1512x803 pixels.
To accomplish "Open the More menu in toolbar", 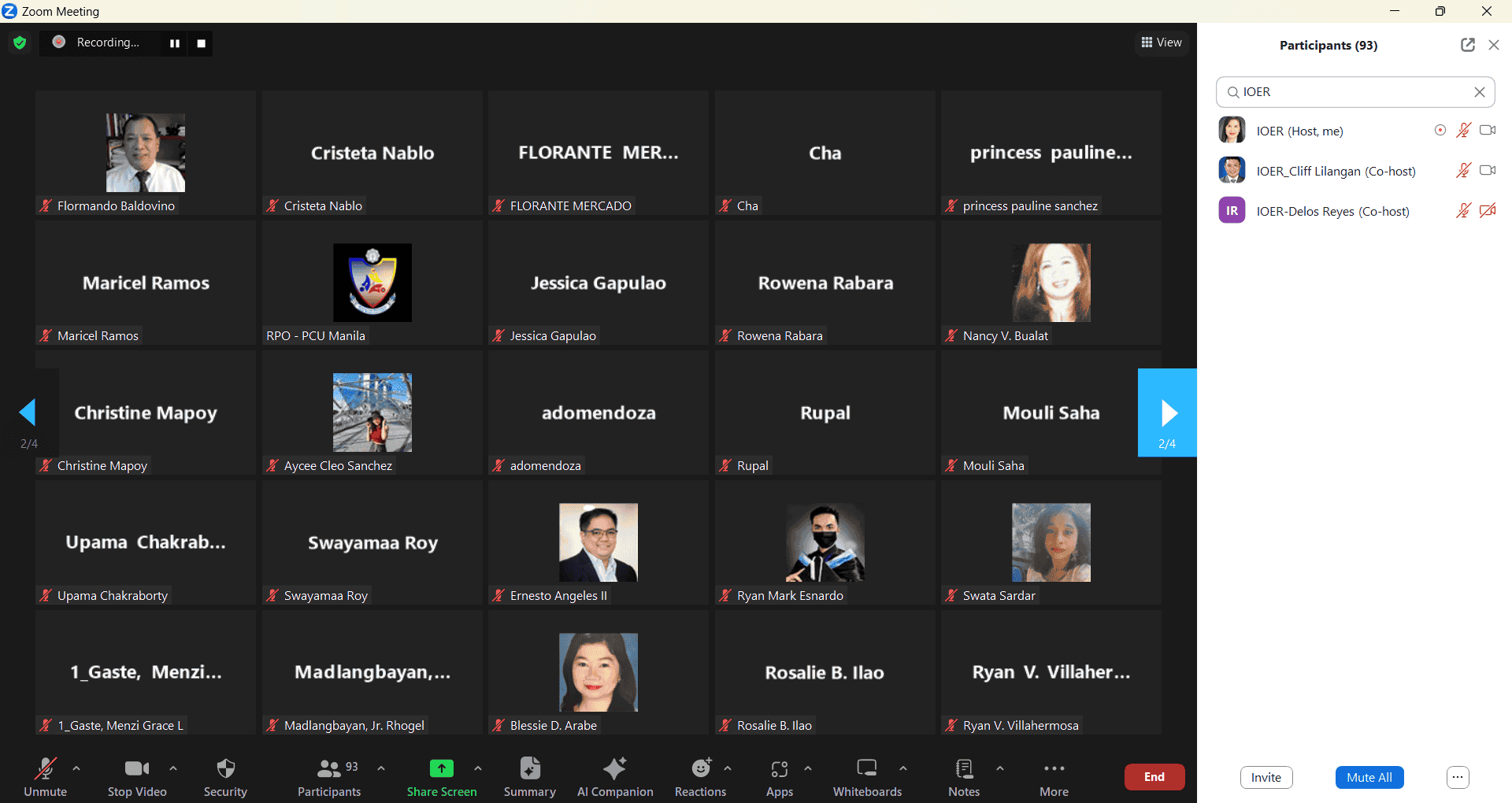I will point(1054,776).
